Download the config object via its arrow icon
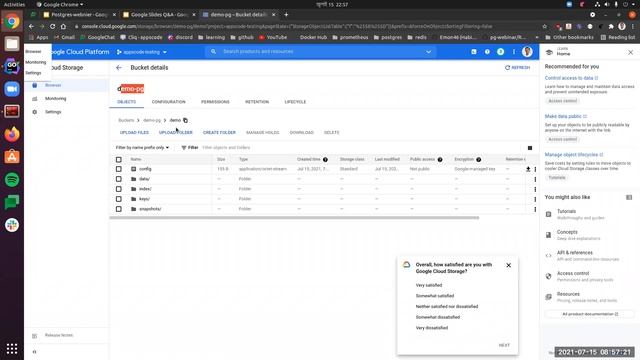The image size is (640, 360). 528,169
